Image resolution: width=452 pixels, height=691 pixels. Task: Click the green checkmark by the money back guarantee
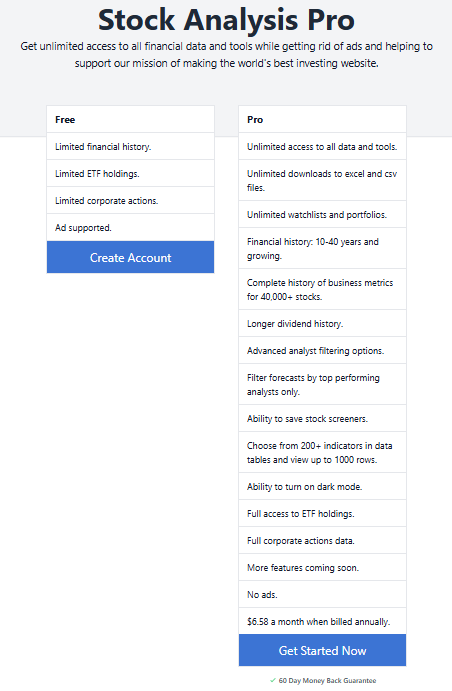pyautogui.click(x=273, y=680)
